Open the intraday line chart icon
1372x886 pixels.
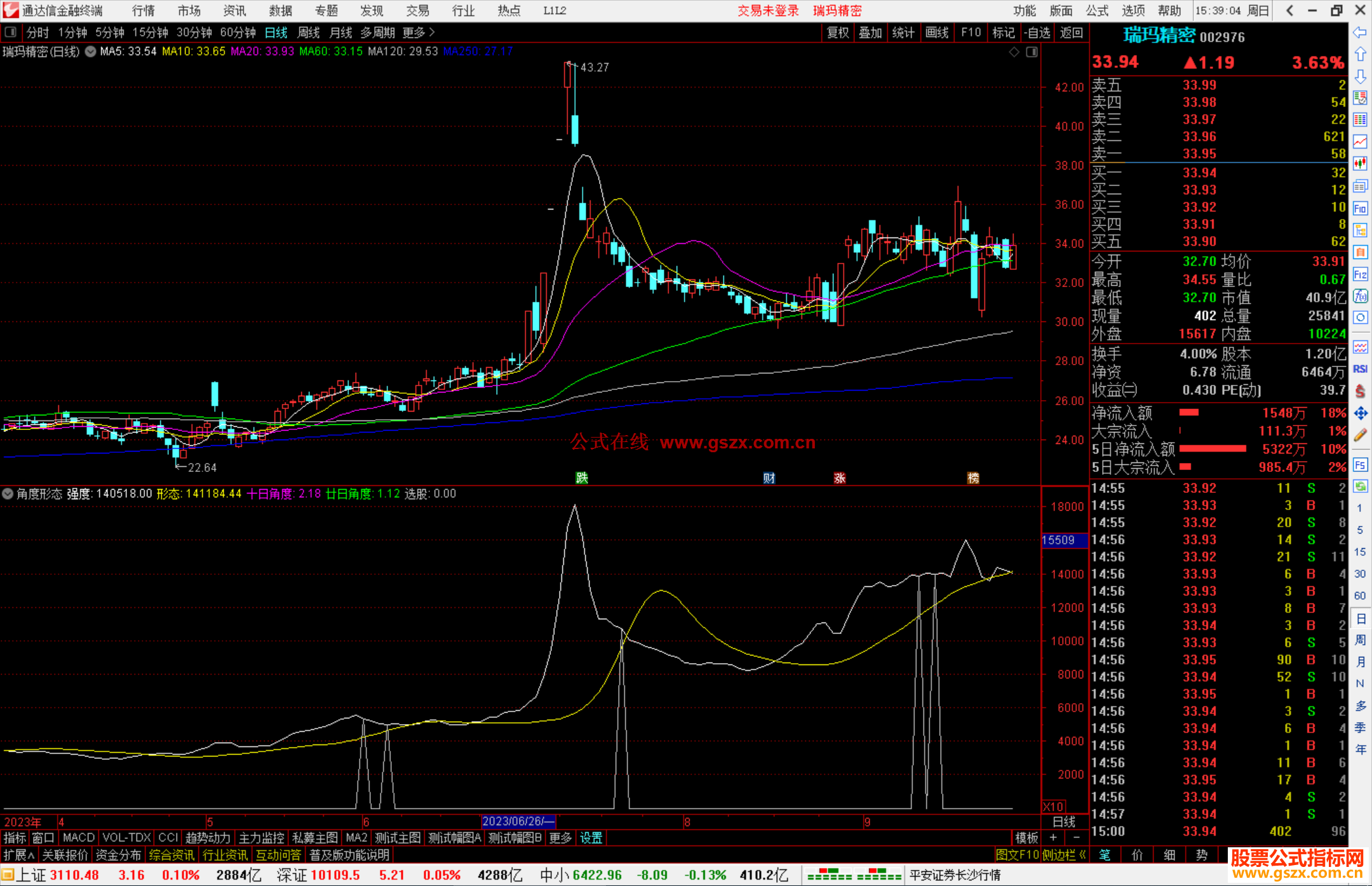(x=1360, y=142)
